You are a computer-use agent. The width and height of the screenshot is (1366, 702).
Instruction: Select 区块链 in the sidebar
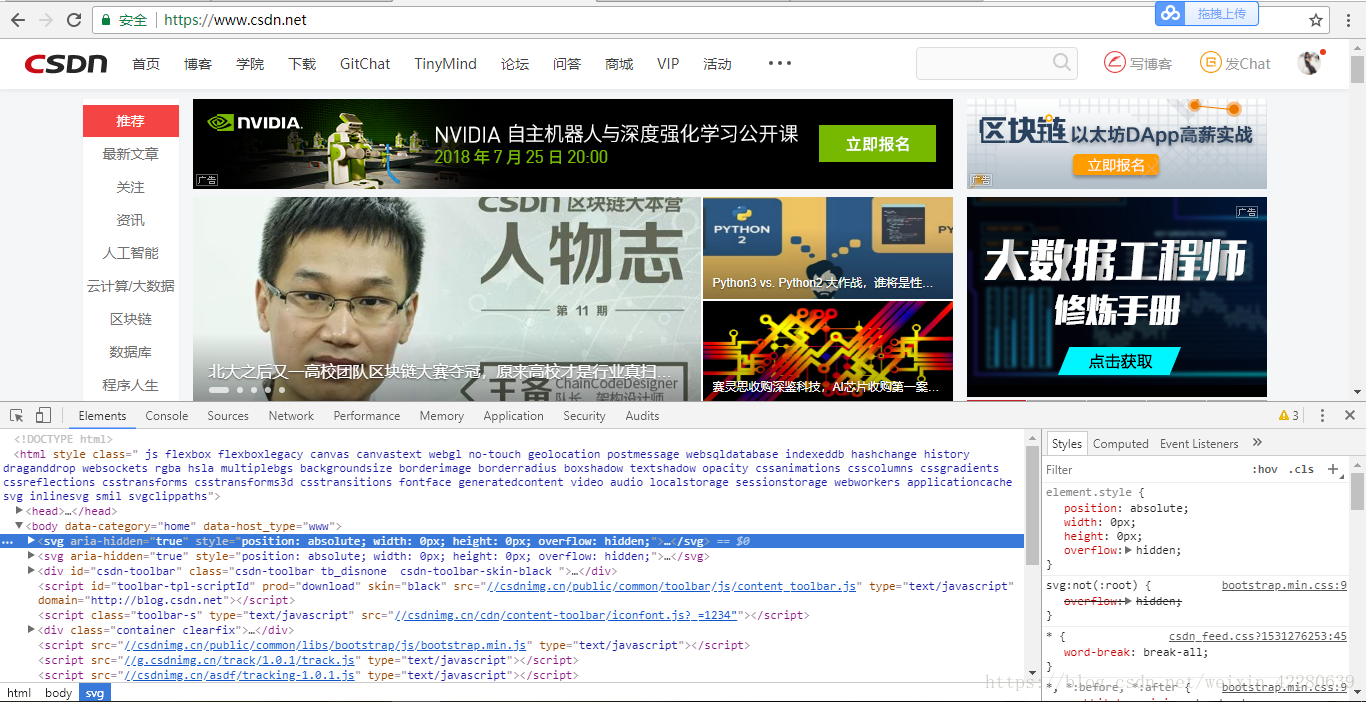coord(131,319)
